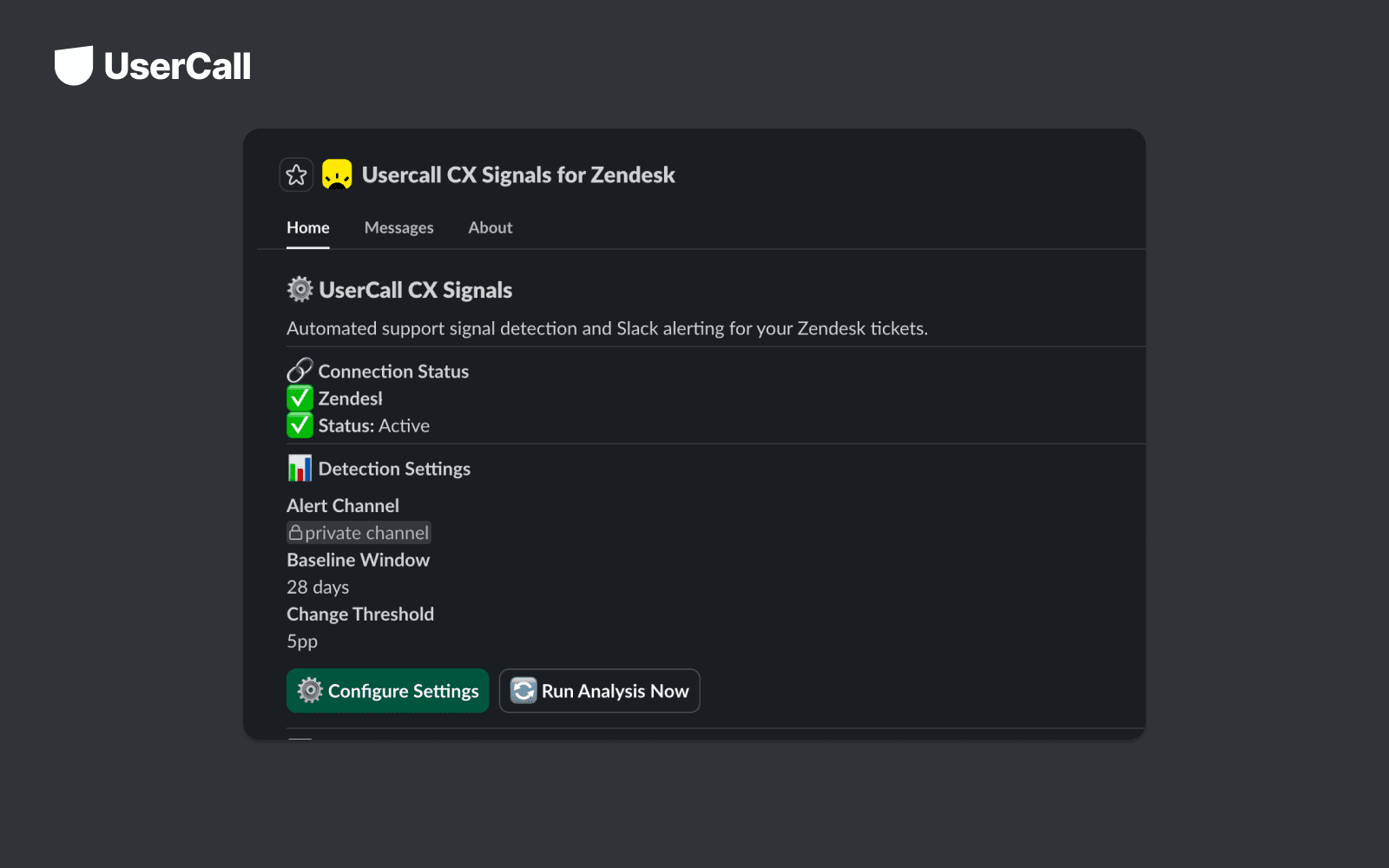Star the Usercall CX Signals app

[296, 174]
